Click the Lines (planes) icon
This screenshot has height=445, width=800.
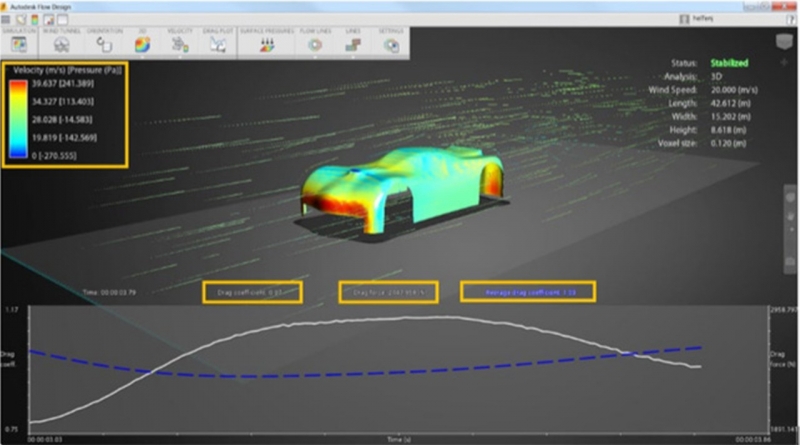click(x=352, y=44)
